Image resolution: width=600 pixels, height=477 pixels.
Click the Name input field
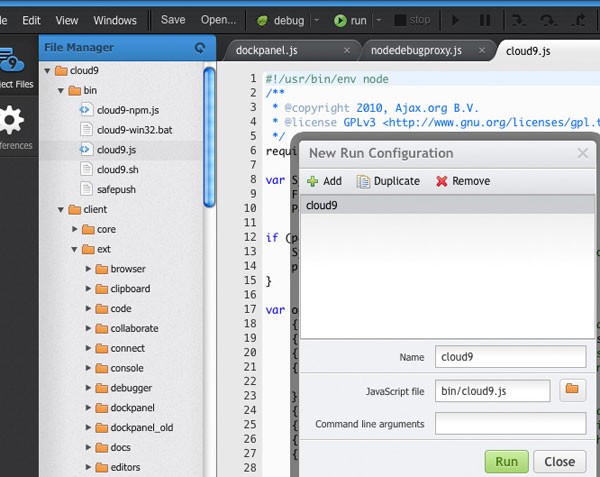click(x=510, y=357)
